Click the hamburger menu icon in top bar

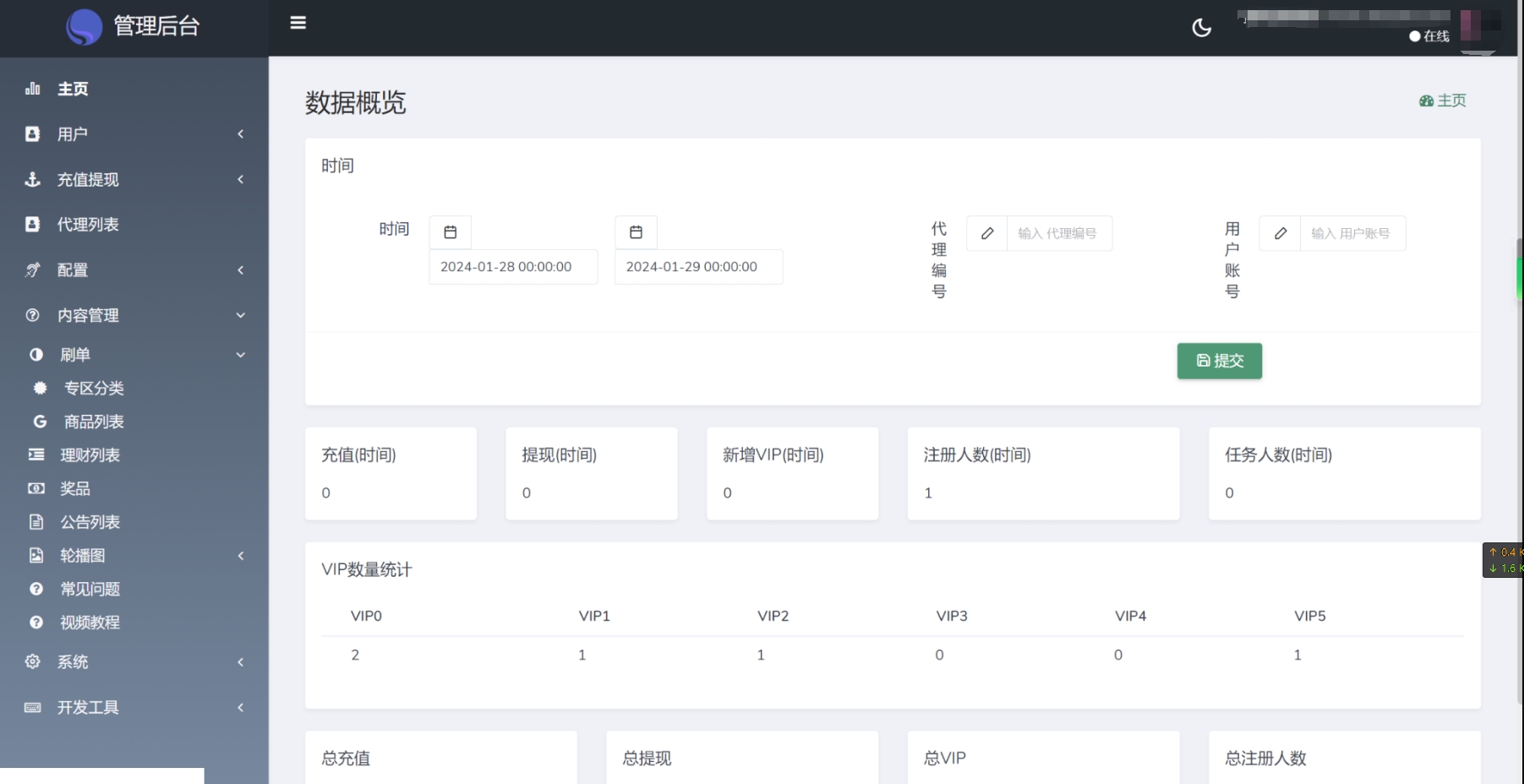(x=298, y=23)
